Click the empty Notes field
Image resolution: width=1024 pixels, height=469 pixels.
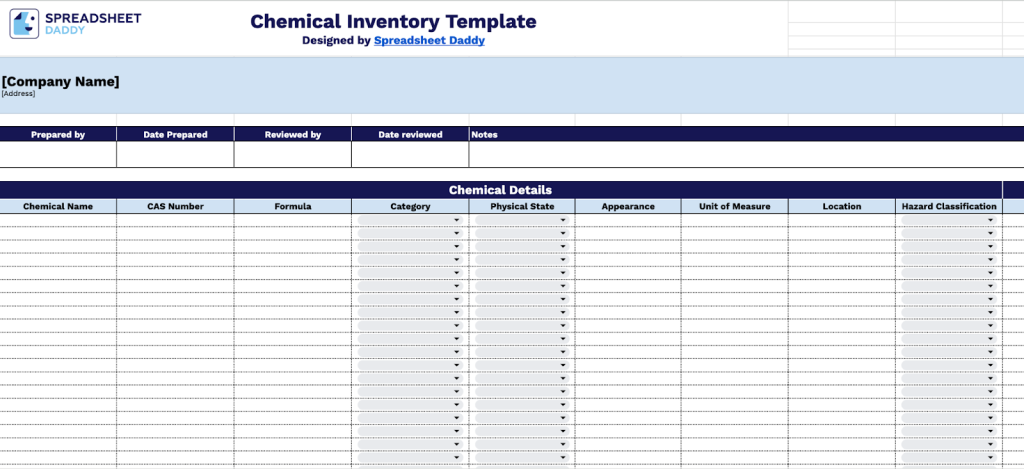(746, 154)
